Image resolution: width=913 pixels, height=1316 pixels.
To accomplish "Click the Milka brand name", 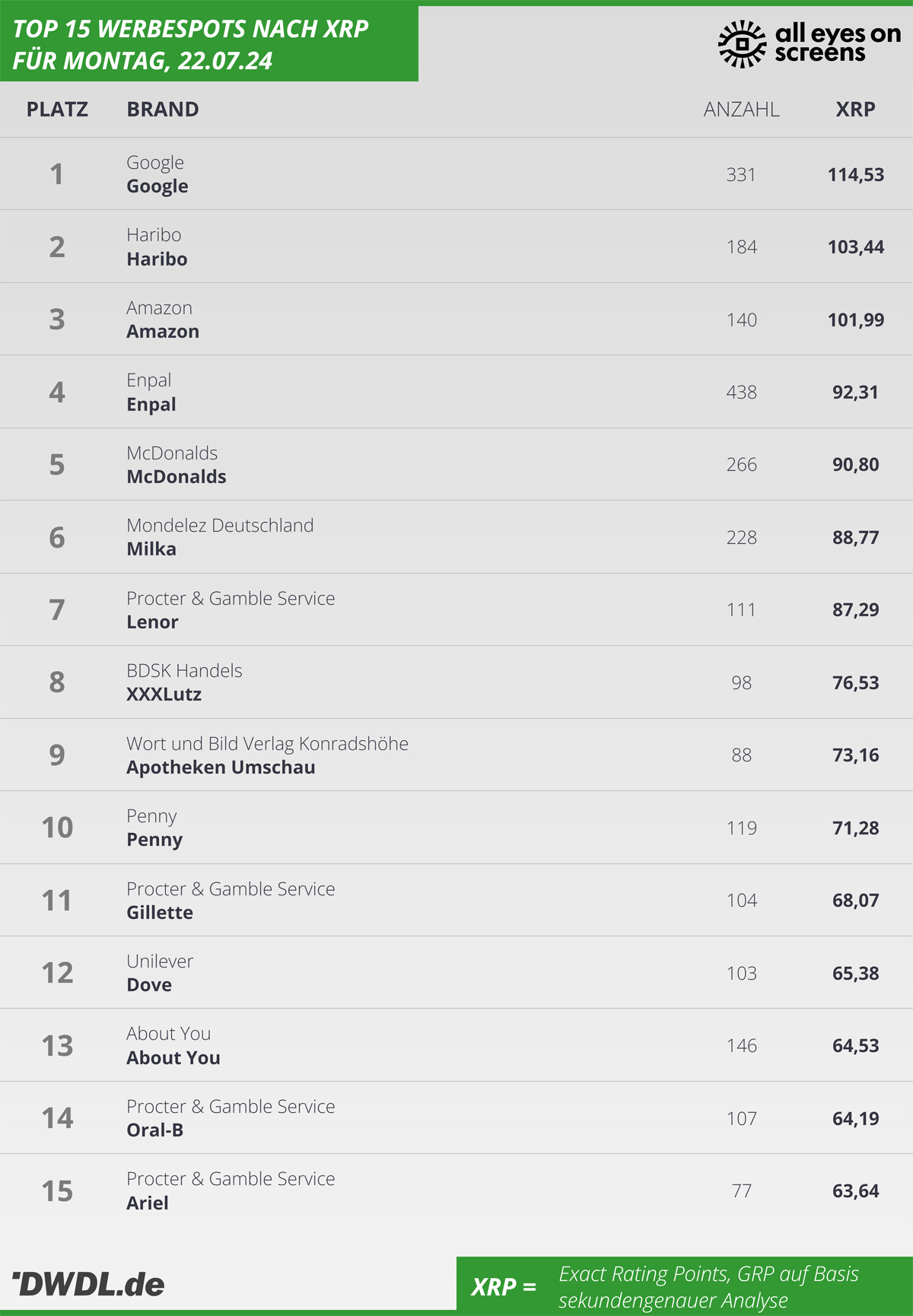I will point(151,549).
